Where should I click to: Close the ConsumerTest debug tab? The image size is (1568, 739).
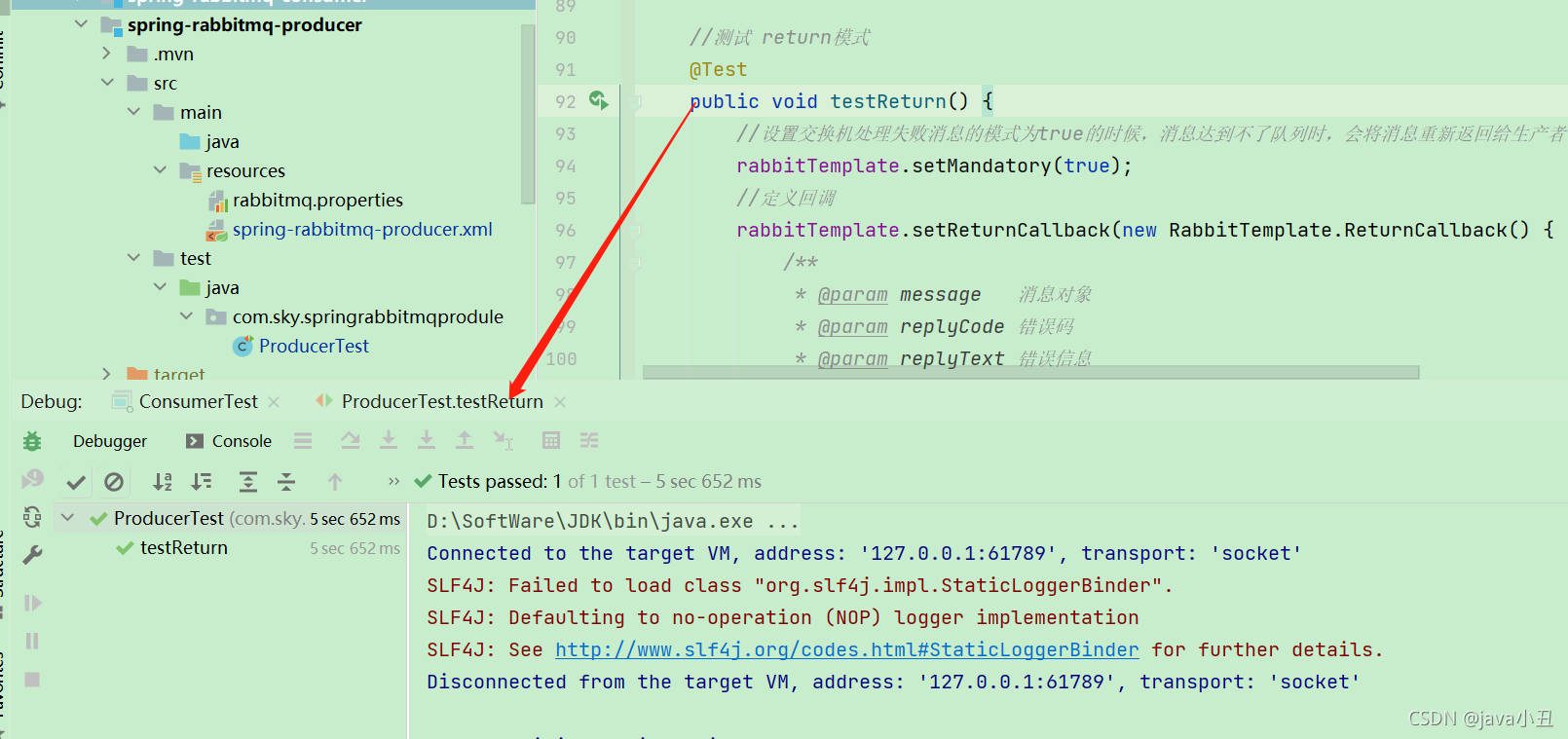(x=274, y=402)
